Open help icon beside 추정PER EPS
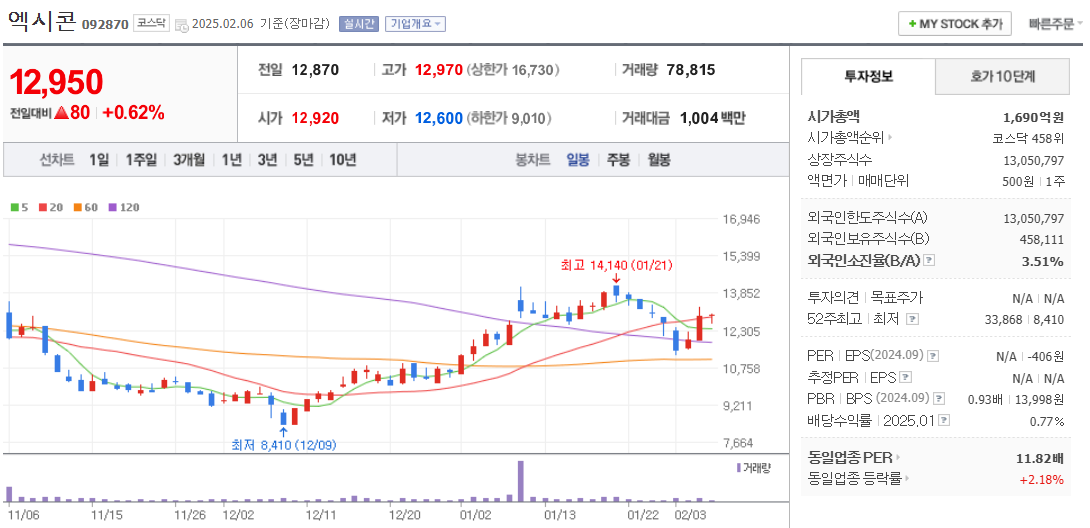Screen dimensions: 1090x528 pyautogui.click(x=905, y=378)
